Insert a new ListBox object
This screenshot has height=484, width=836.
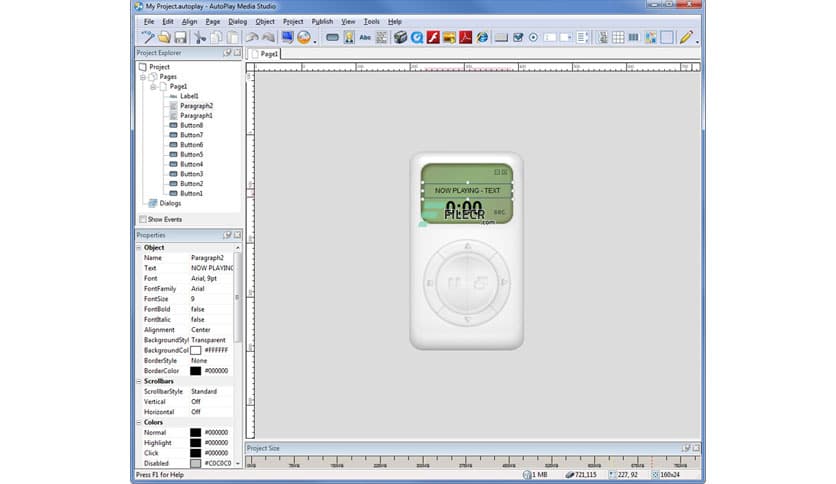coord(582,37)
